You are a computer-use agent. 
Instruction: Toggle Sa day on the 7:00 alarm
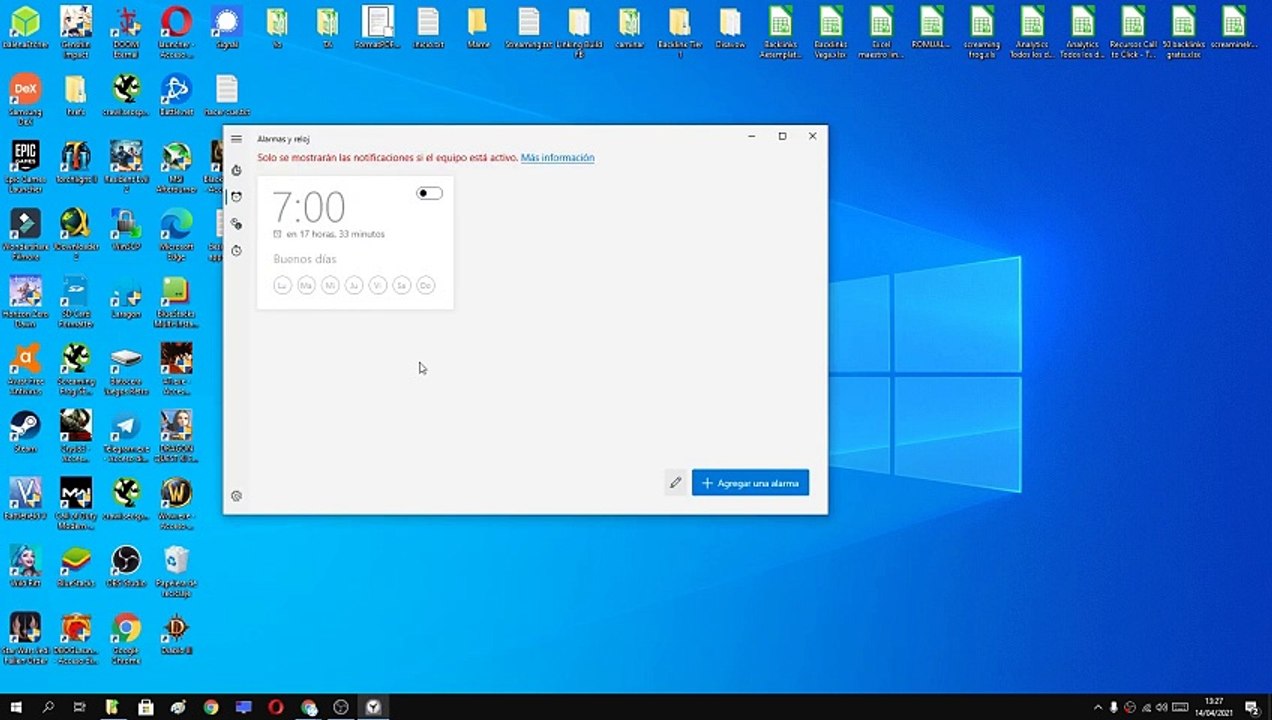tap(402, 286)
